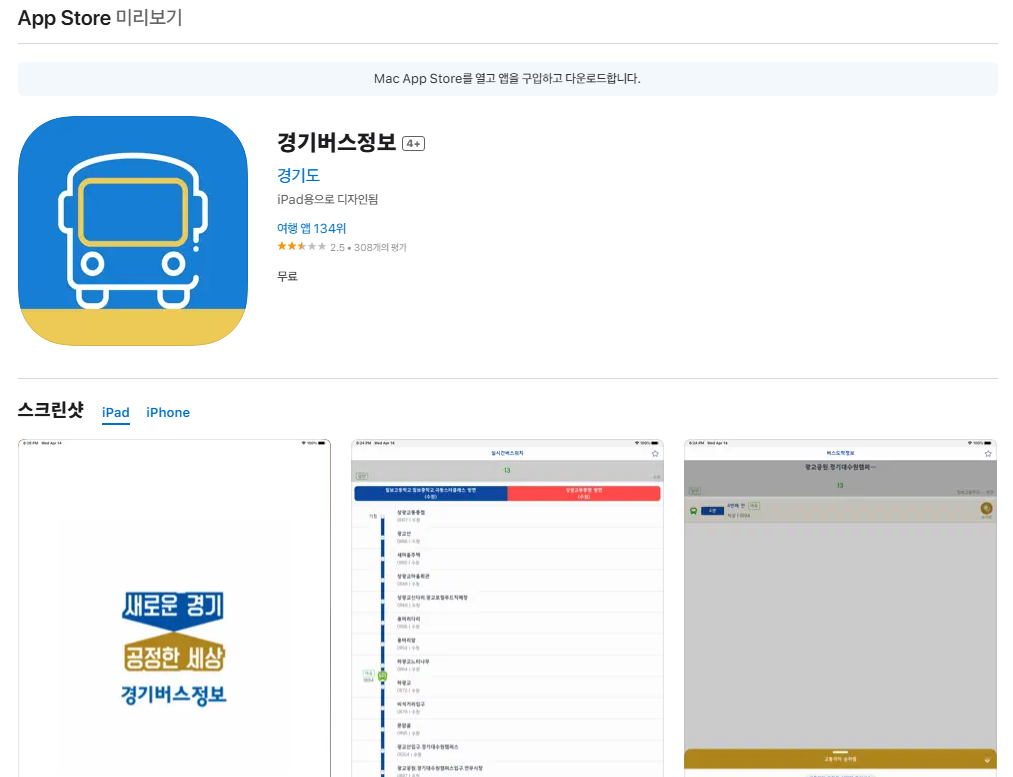Click the star favorite icon in route screenshot
This screenshot has height=777, width=1013.
(655, 453)
